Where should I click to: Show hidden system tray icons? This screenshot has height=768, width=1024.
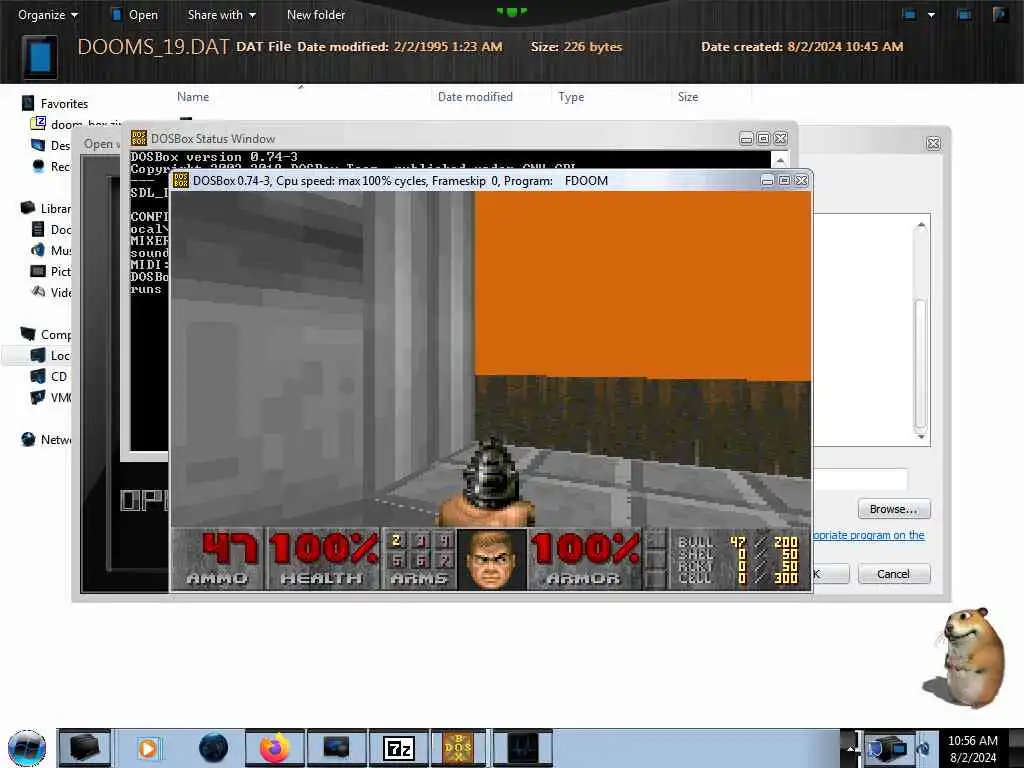tap(850, 748)
